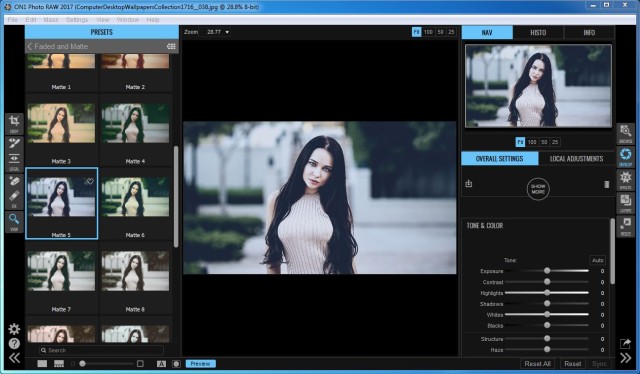Screen dimensions: 640x374
Task: Select the Crop tool
Action: [14, 123]
